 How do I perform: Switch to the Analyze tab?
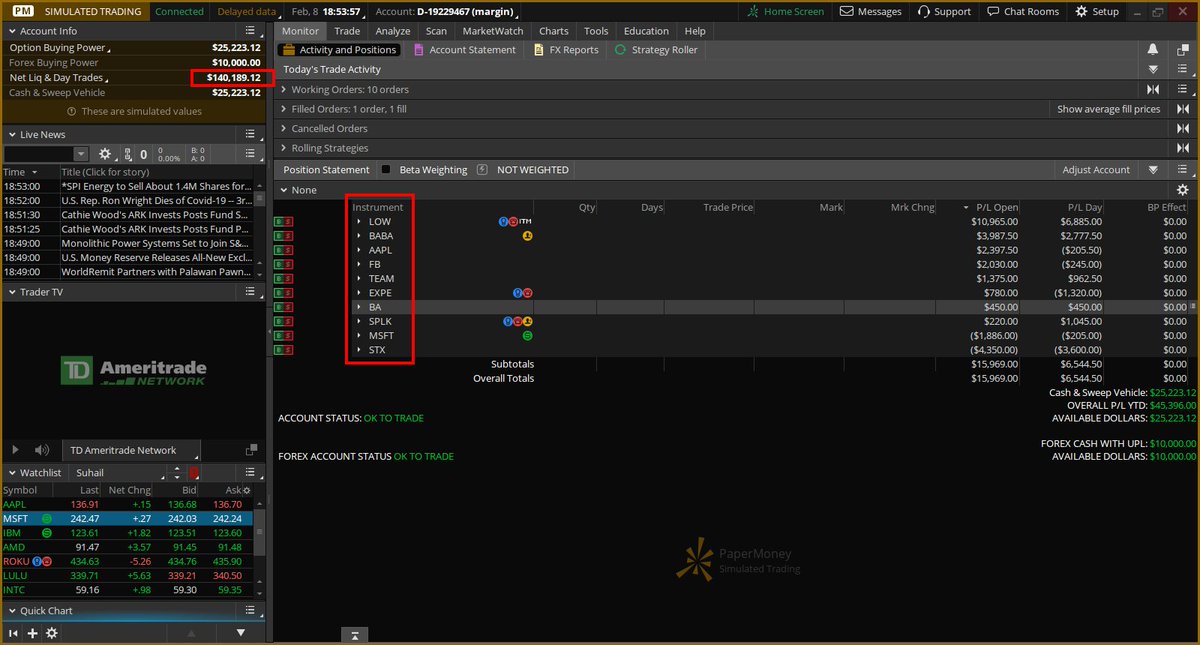[x=393, y=31]
